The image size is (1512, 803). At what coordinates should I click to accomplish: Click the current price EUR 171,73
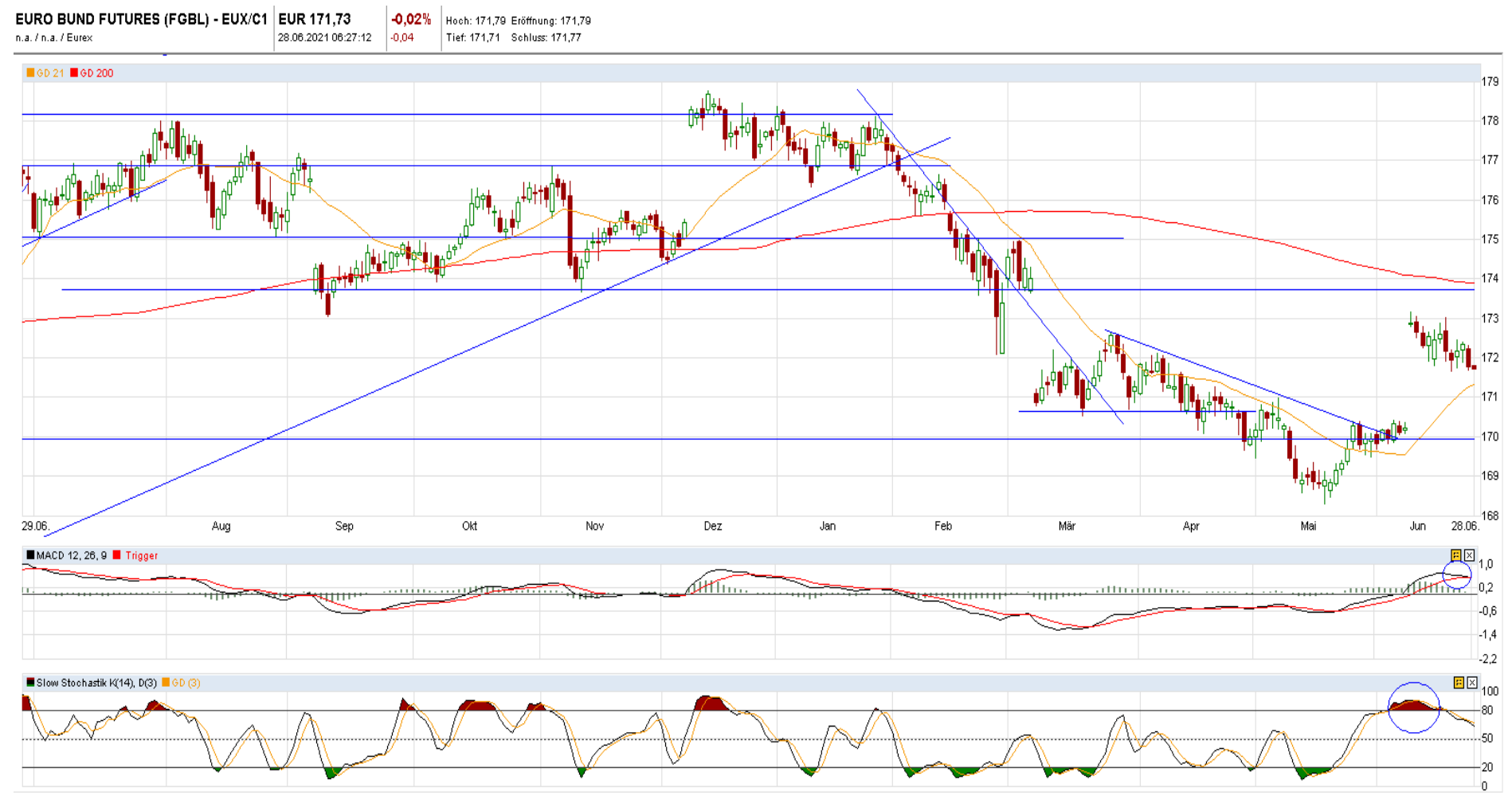[x=314, y=19]
